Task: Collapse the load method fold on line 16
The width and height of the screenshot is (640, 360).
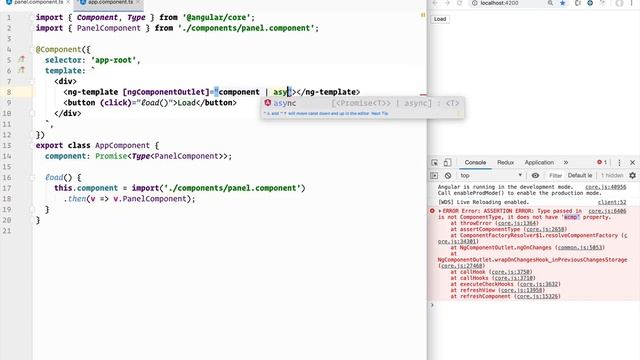Action: (x=33, y=177)
